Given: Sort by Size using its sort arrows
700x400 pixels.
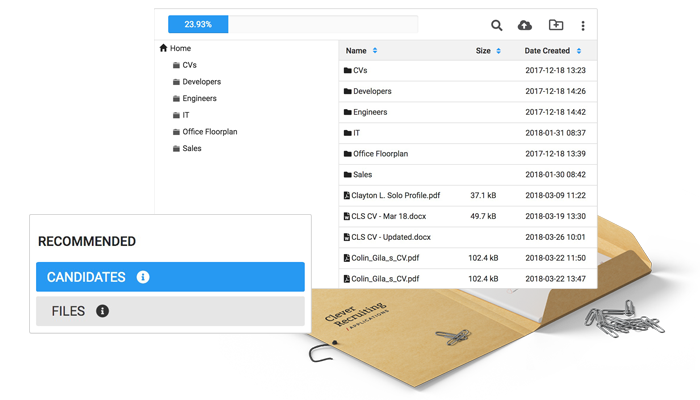Looking at the screenshot, I should 498,51.
